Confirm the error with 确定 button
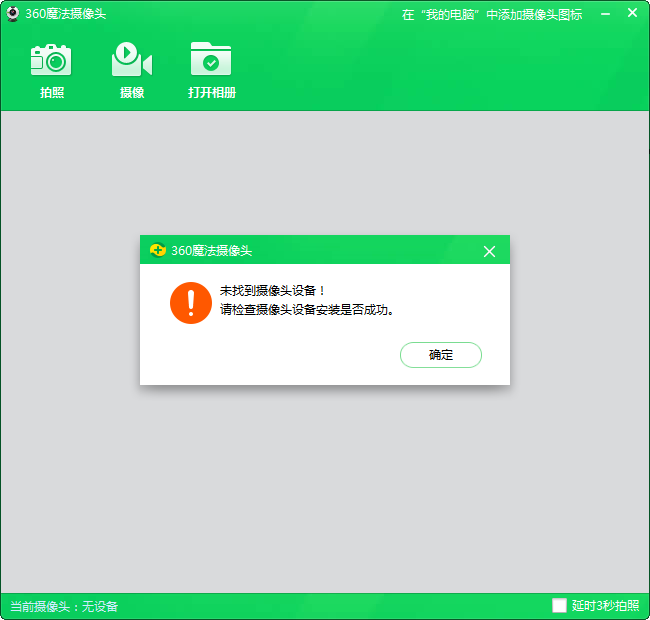This screenshot has width=650, height=620. [x=441, y=355]
